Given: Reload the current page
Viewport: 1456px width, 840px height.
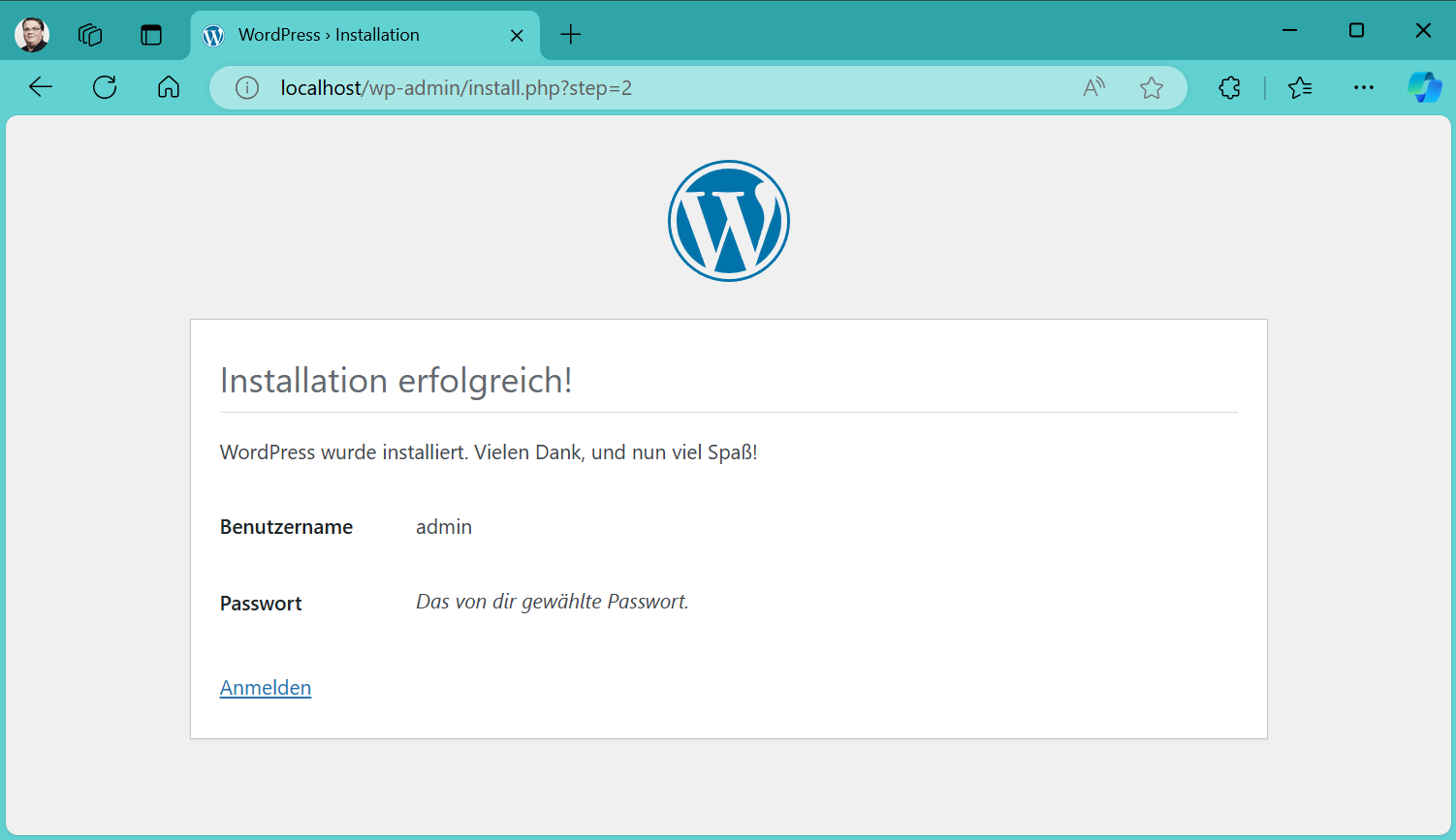Looking at the screenshot, I should [105, 87].
